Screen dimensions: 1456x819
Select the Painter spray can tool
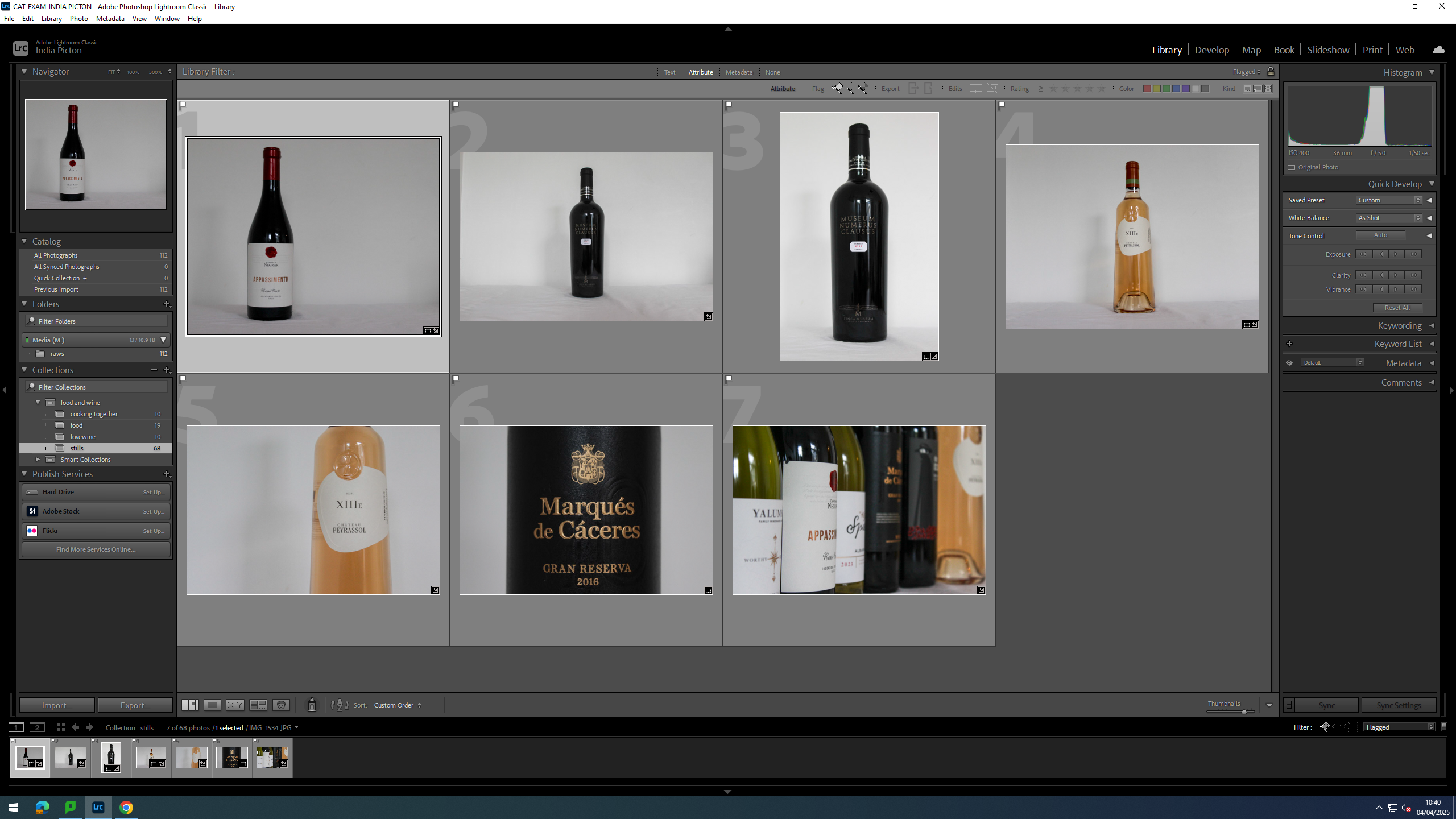click(312, 705)
